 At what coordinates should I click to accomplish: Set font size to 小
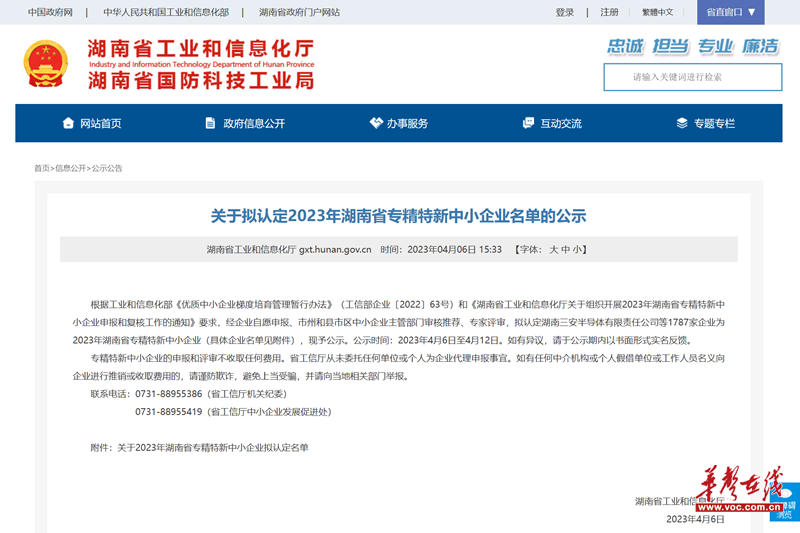point(577,249)
